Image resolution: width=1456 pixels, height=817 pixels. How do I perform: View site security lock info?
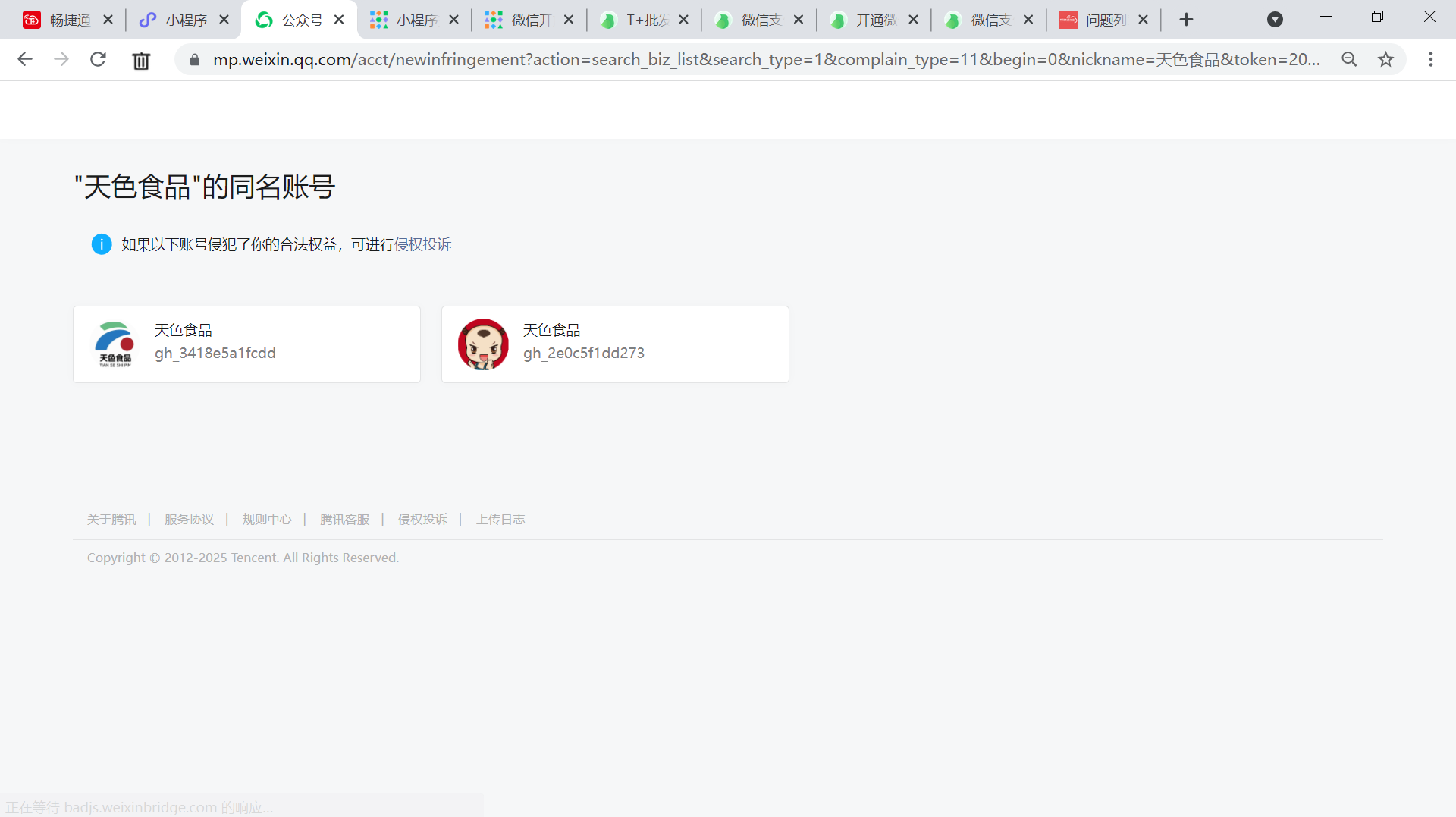coord(195,59)
